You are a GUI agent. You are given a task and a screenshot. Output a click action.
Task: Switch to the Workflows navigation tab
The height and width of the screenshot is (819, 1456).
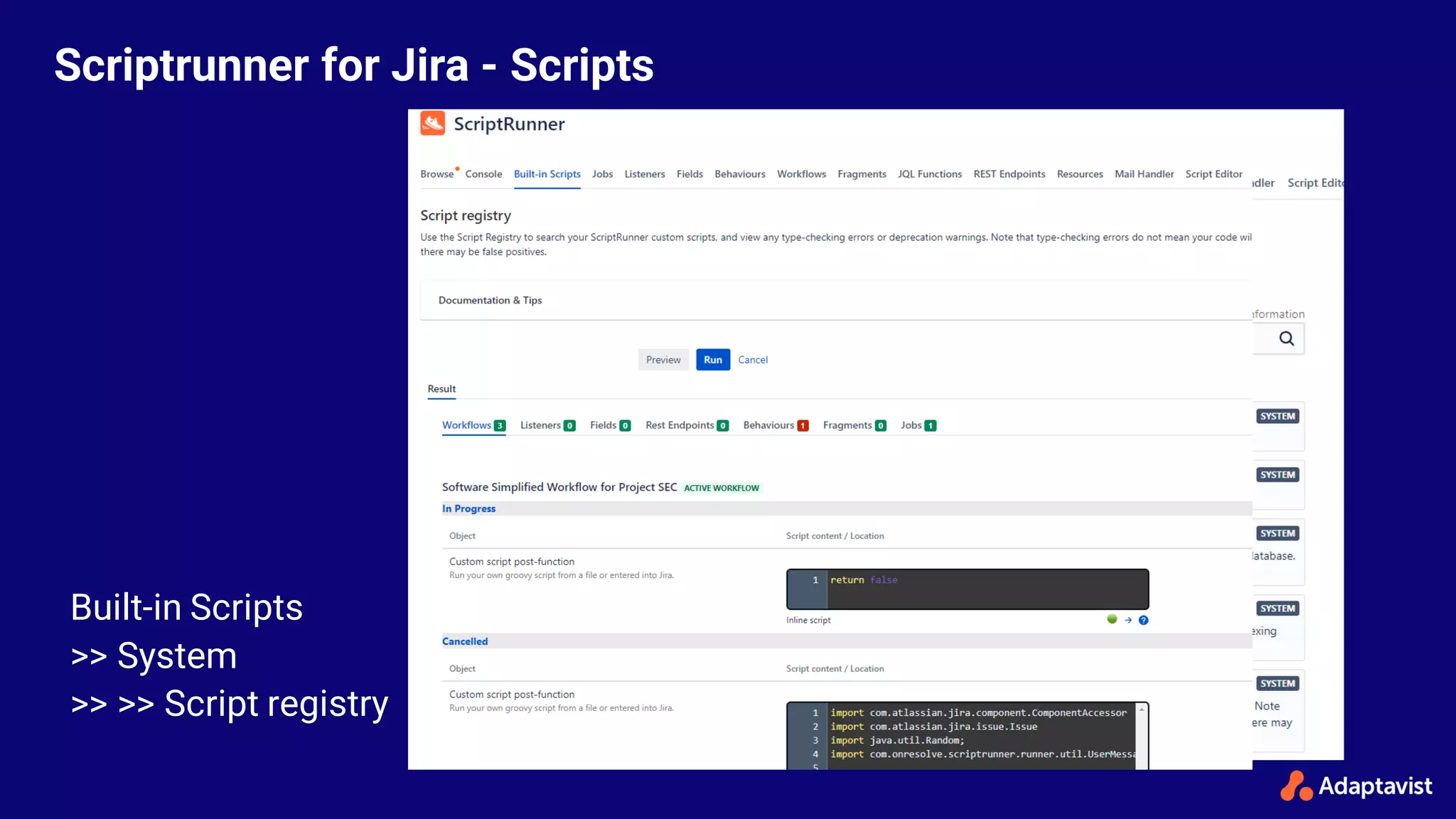(x=801, y=174)
